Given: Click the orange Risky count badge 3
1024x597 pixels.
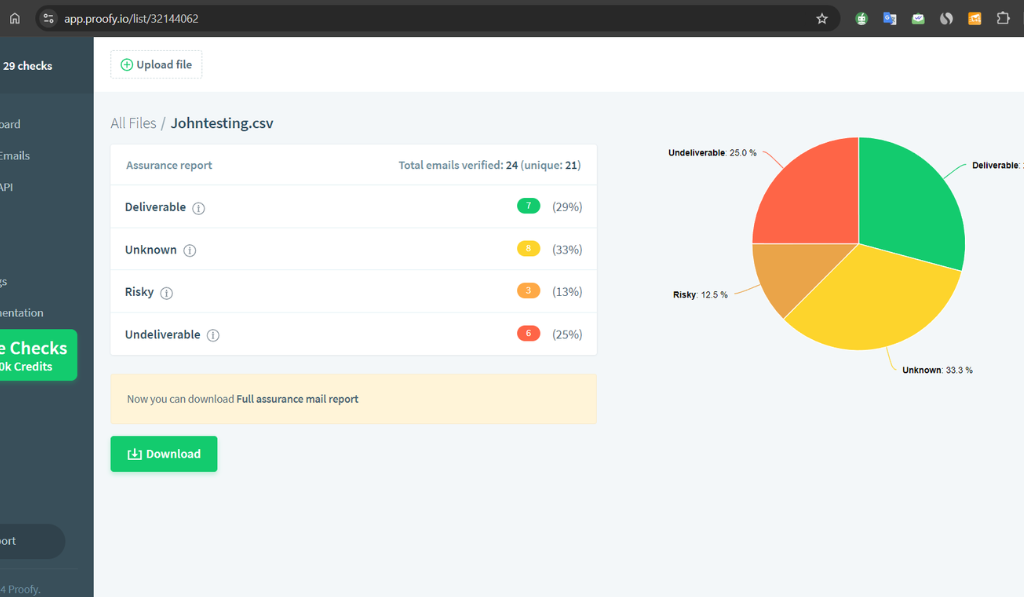Looking at the screenshot, I should [528, 291].
